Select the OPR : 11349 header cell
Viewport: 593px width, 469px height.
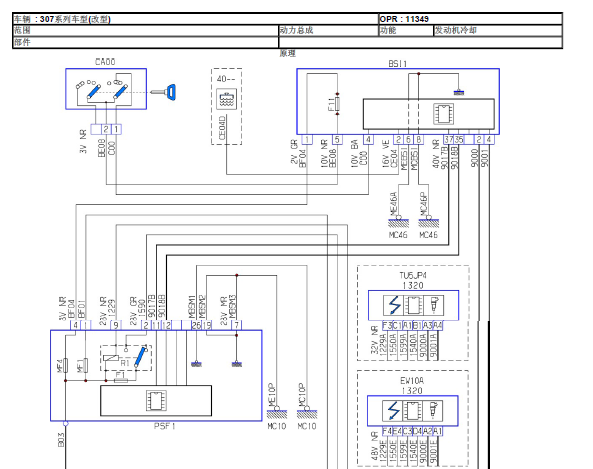[470, 19]
